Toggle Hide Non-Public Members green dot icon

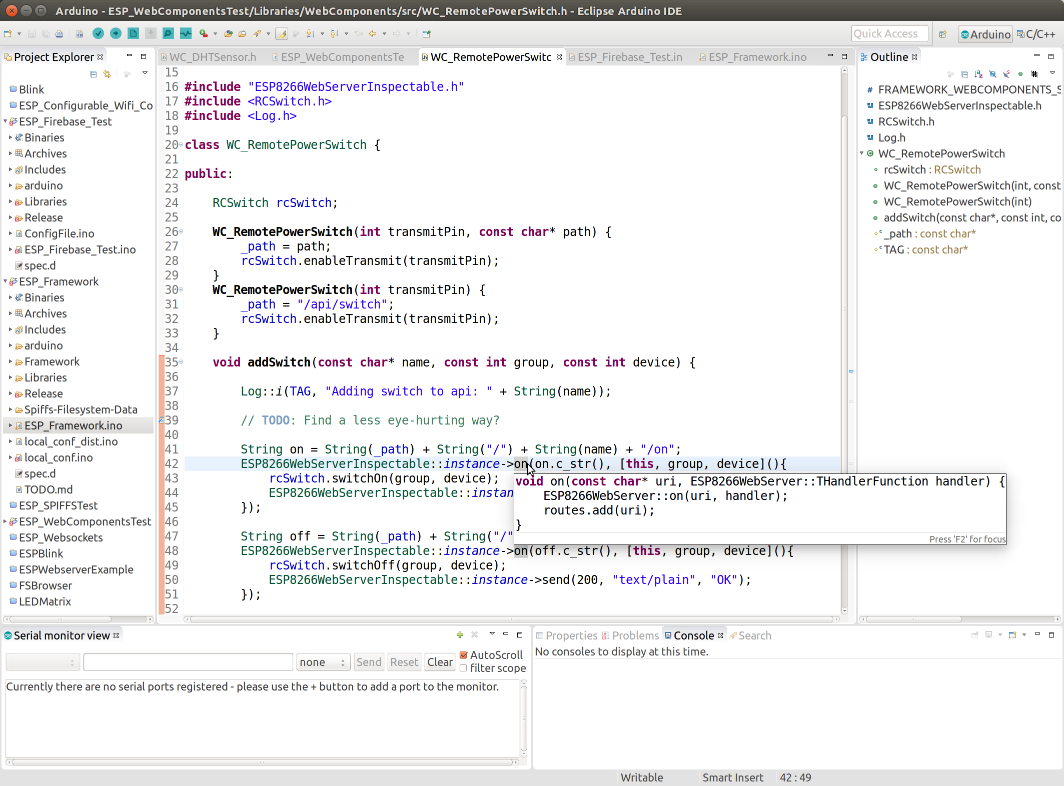[x=1020, y=74]
